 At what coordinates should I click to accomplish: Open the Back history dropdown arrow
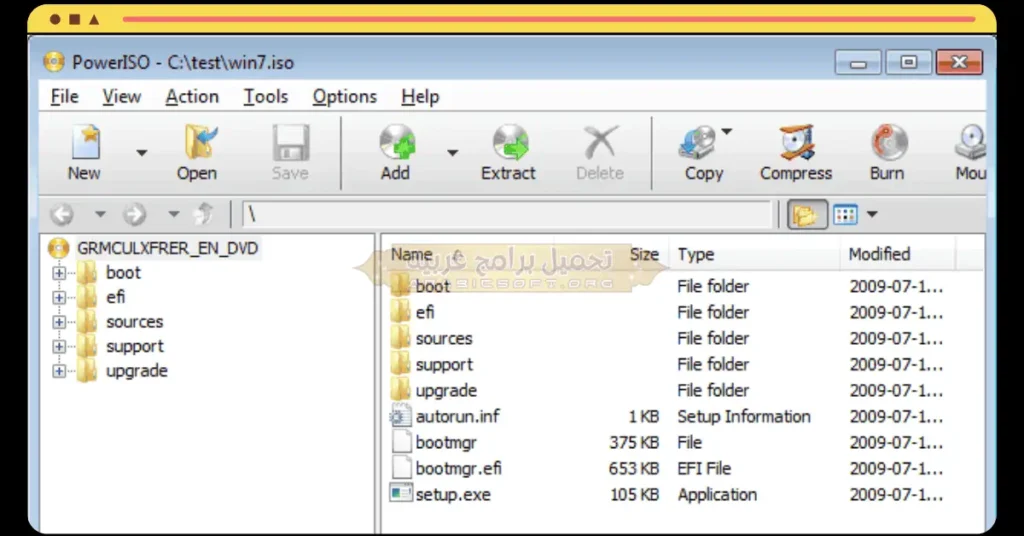pyautogui.click(x=100, y=214)
